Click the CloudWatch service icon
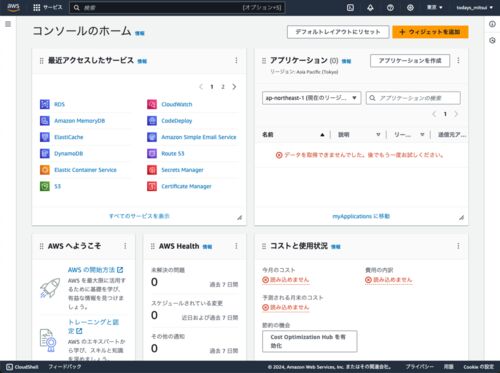500x373 pixels. (x=152, y=104)
